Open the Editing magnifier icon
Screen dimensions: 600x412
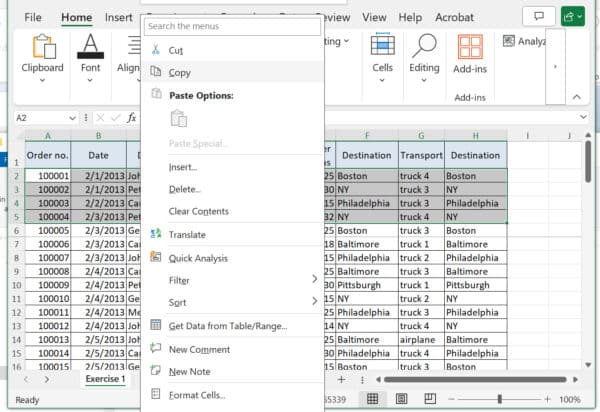pos(424,46)
